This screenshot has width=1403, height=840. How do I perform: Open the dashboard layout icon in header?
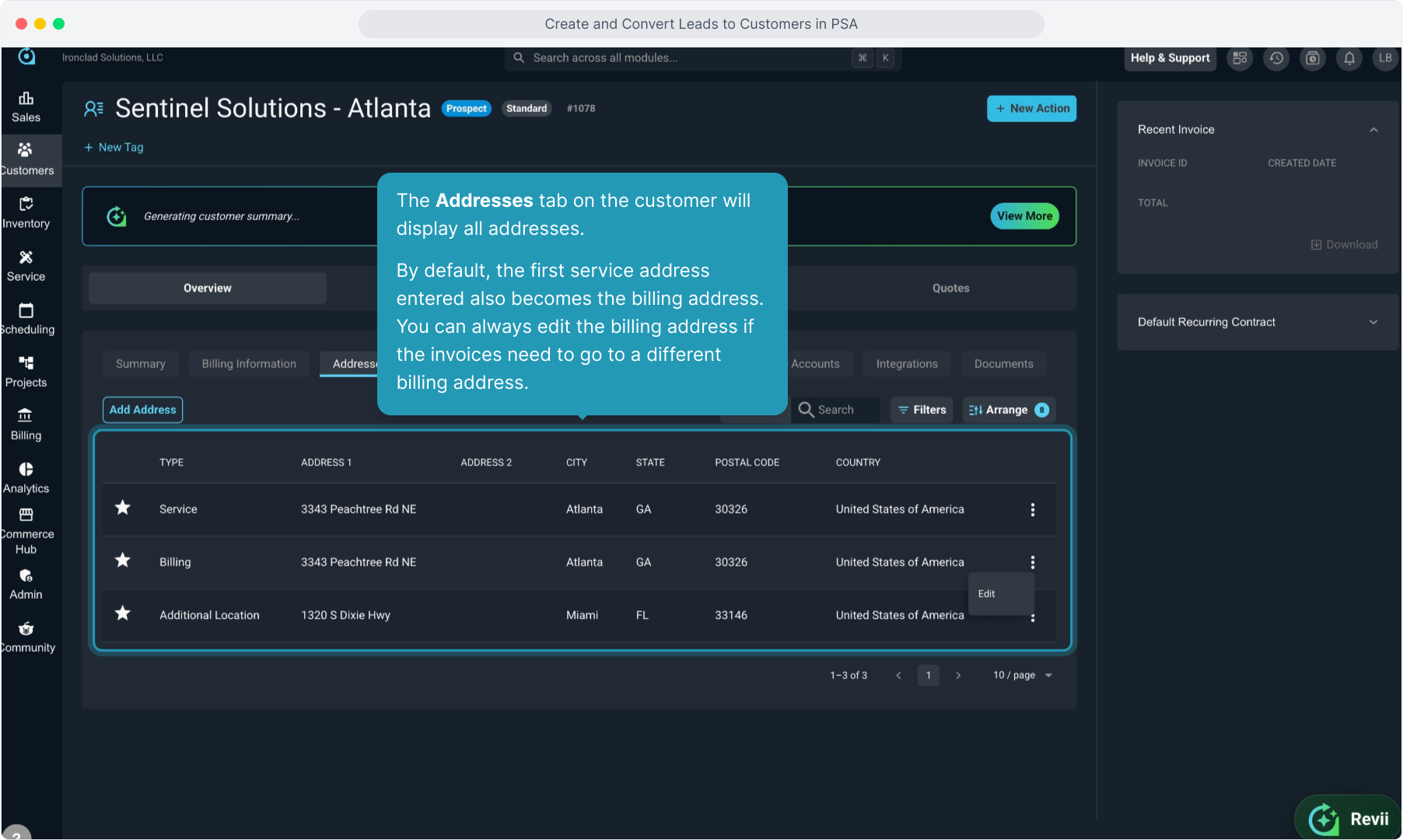pyautogui.click(x=1240, y=58)
